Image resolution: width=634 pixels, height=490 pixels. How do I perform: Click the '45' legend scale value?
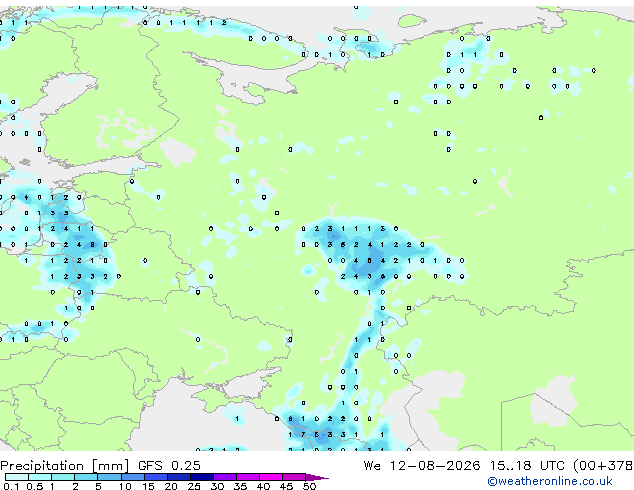[286, 486]
